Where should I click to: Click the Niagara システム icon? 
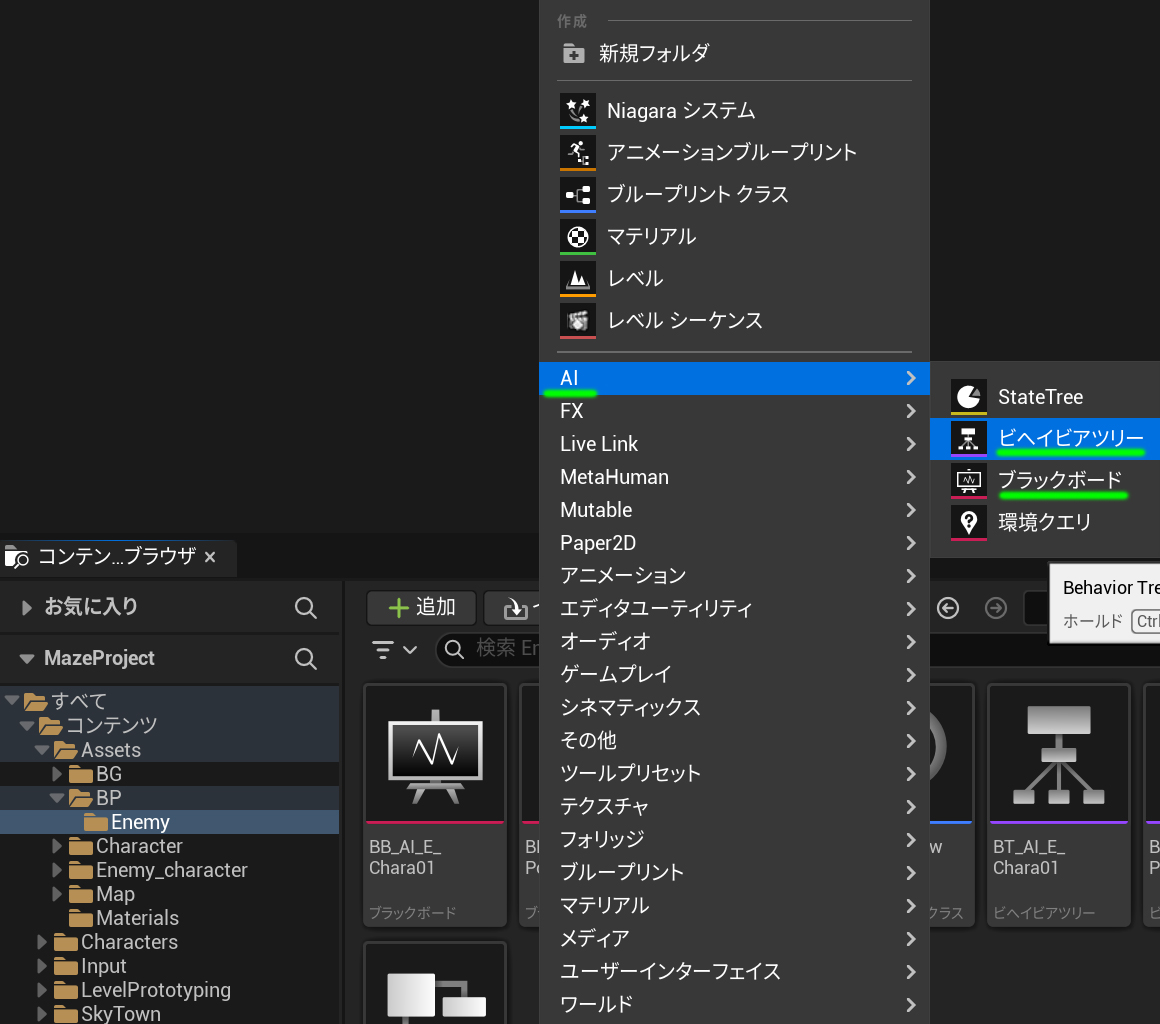pos(578,110)
